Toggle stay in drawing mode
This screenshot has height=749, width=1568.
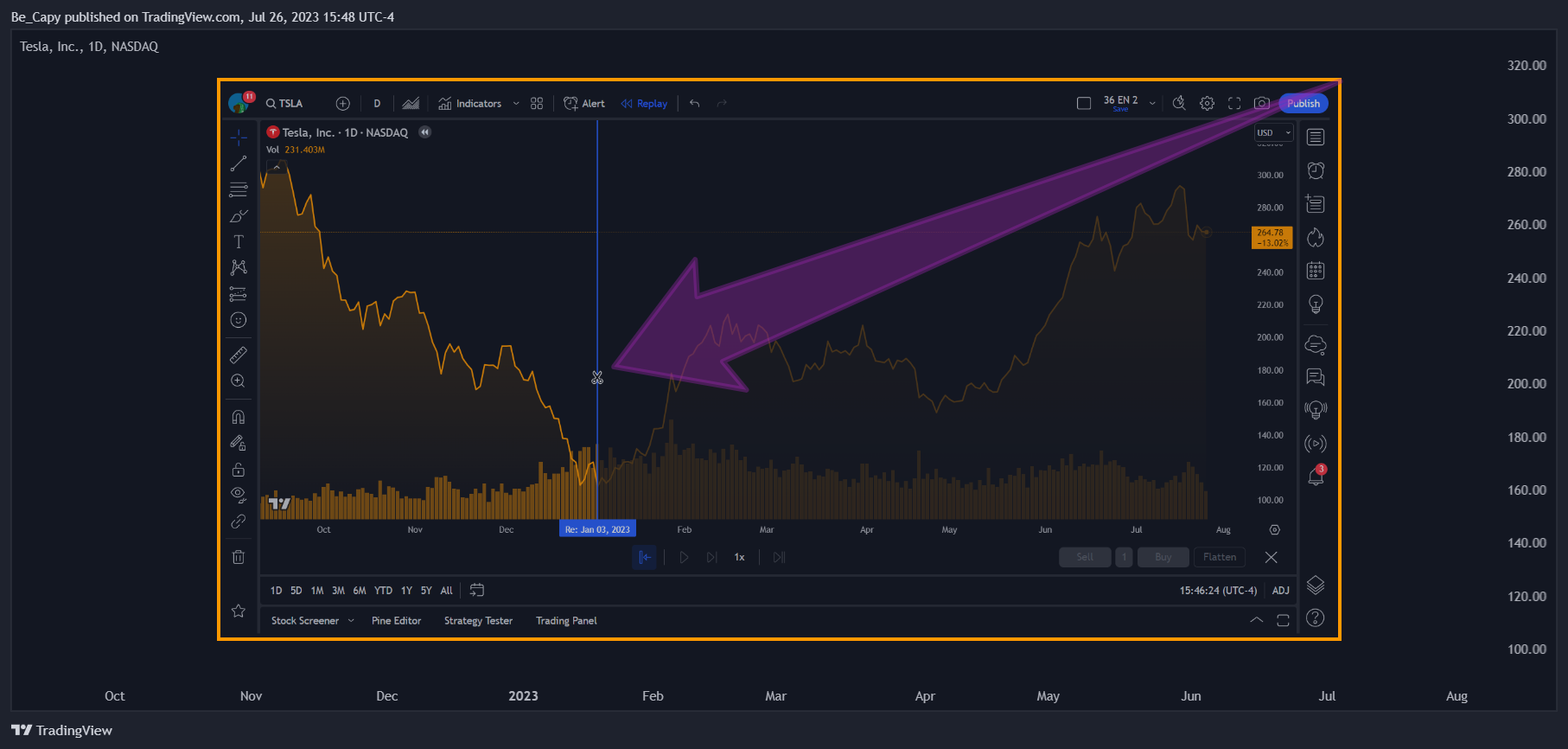[239, 443]
